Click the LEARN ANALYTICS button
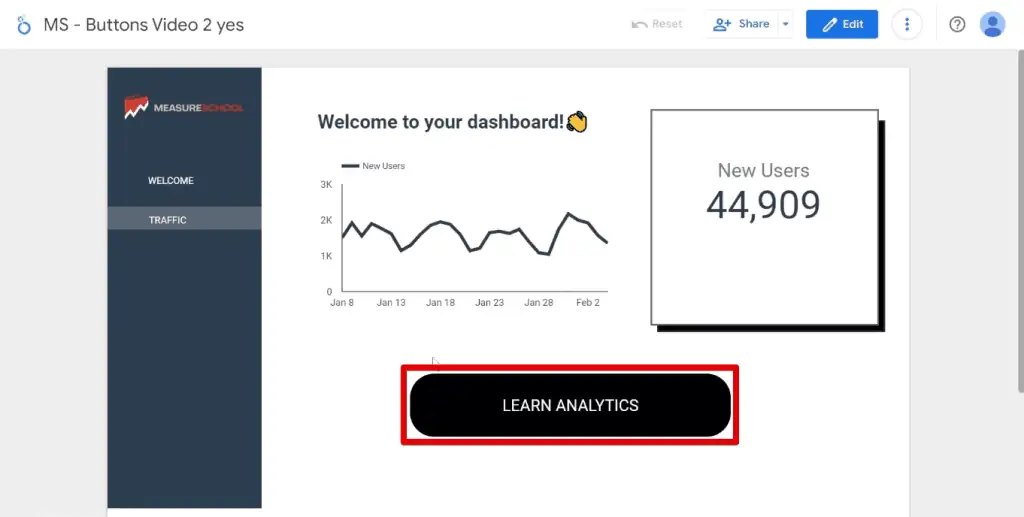 click(x=570, y=405)
